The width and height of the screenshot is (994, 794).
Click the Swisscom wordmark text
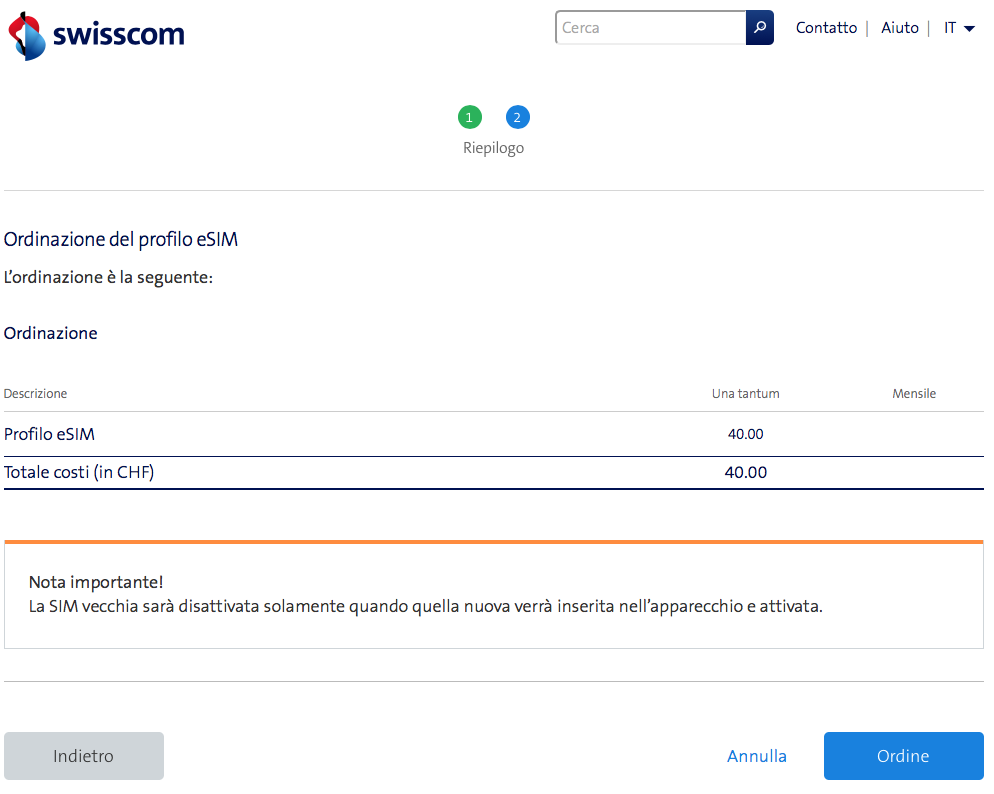tap(119, 34)
